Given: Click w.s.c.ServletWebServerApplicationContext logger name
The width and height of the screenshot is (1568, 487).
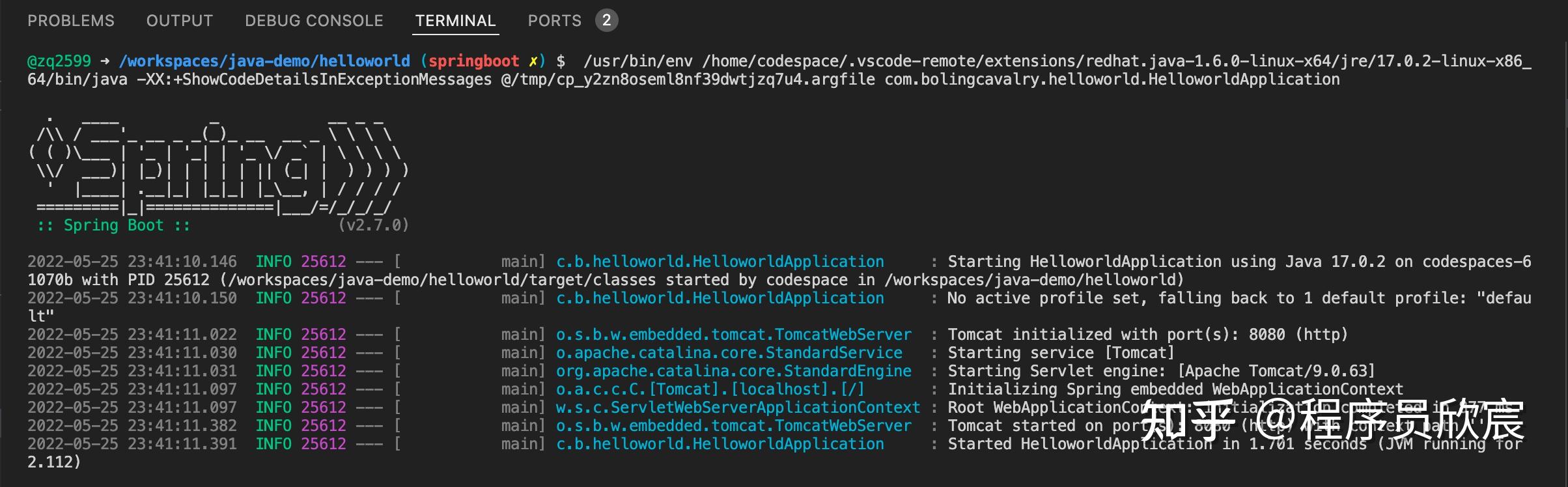Looking at the screenshot, I should (x=738, y=408).
